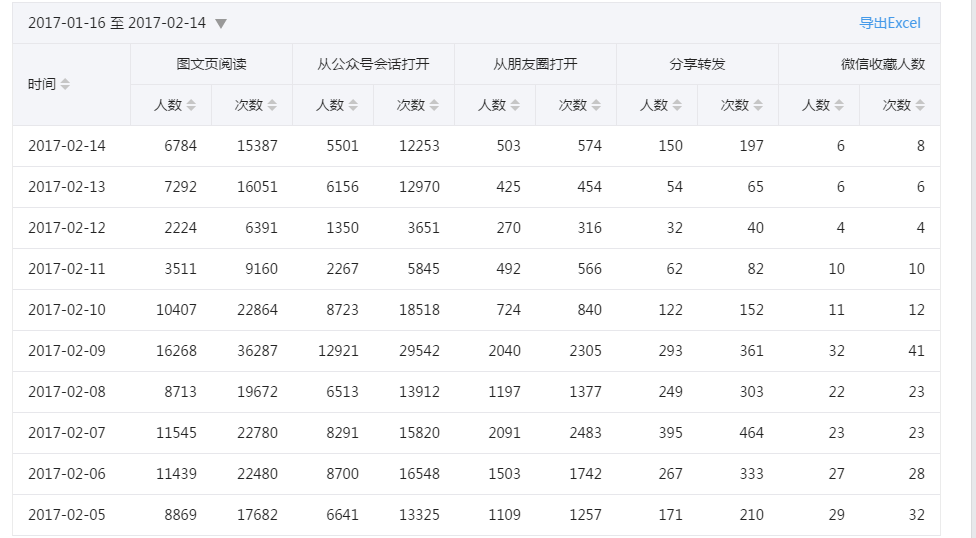Sort by 从朋友圈打开 次数 column

(x=596, y=105)
